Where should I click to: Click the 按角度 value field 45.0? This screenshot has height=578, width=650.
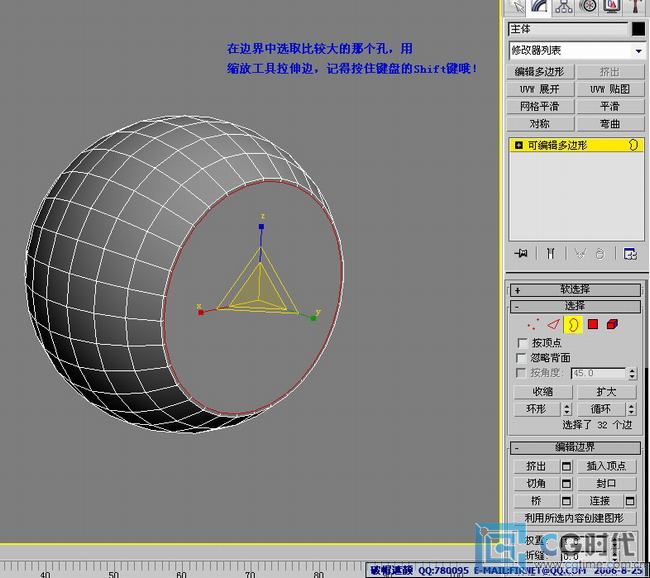[599, 373]
